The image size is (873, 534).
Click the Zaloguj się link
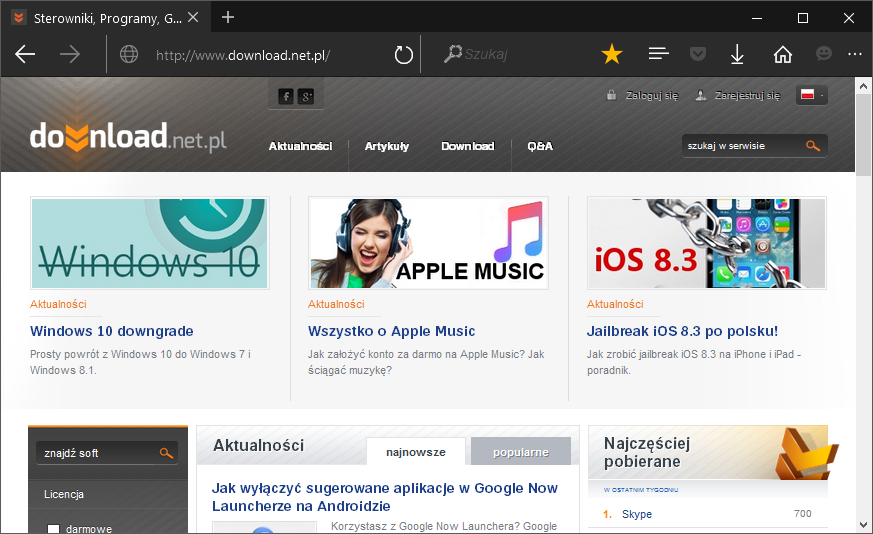click(x=652, y=95)
